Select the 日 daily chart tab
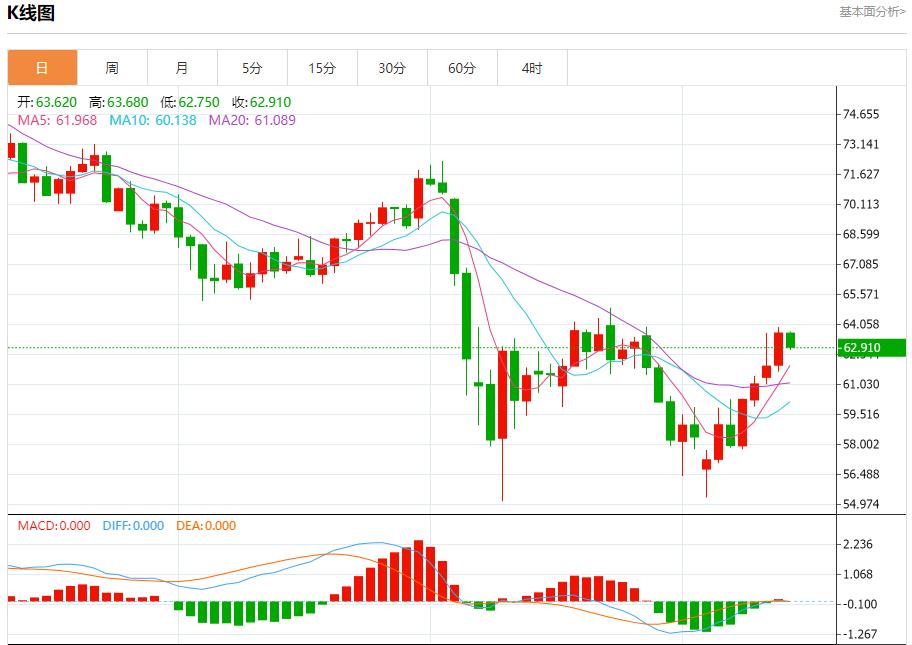Image resolution: width=912 pixels, height=645 pixels. 42,68
